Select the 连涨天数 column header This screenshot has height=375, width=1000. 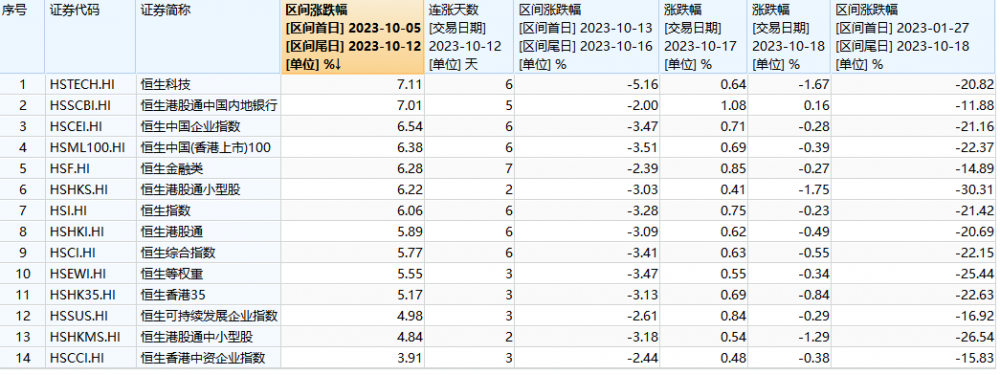click(469, 37)
